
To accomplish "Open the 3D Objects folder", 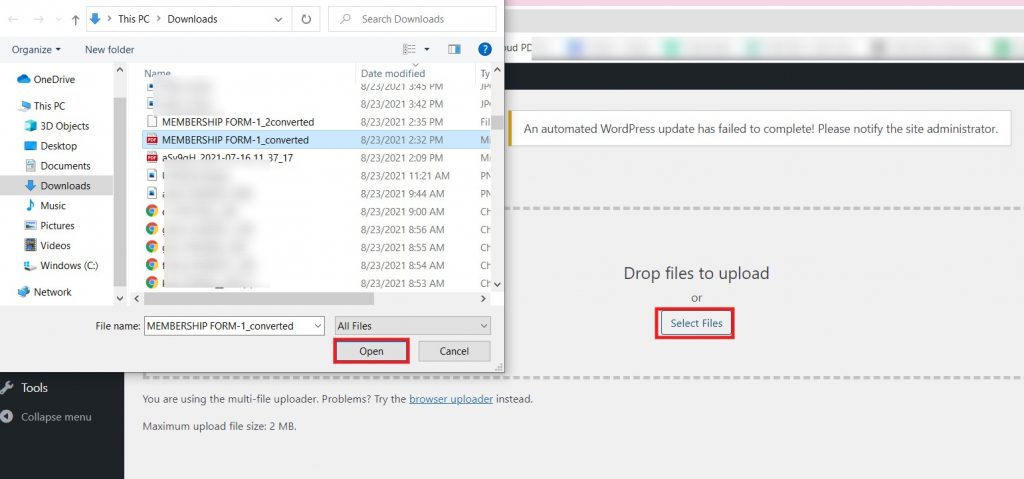I will coord(65,126).
